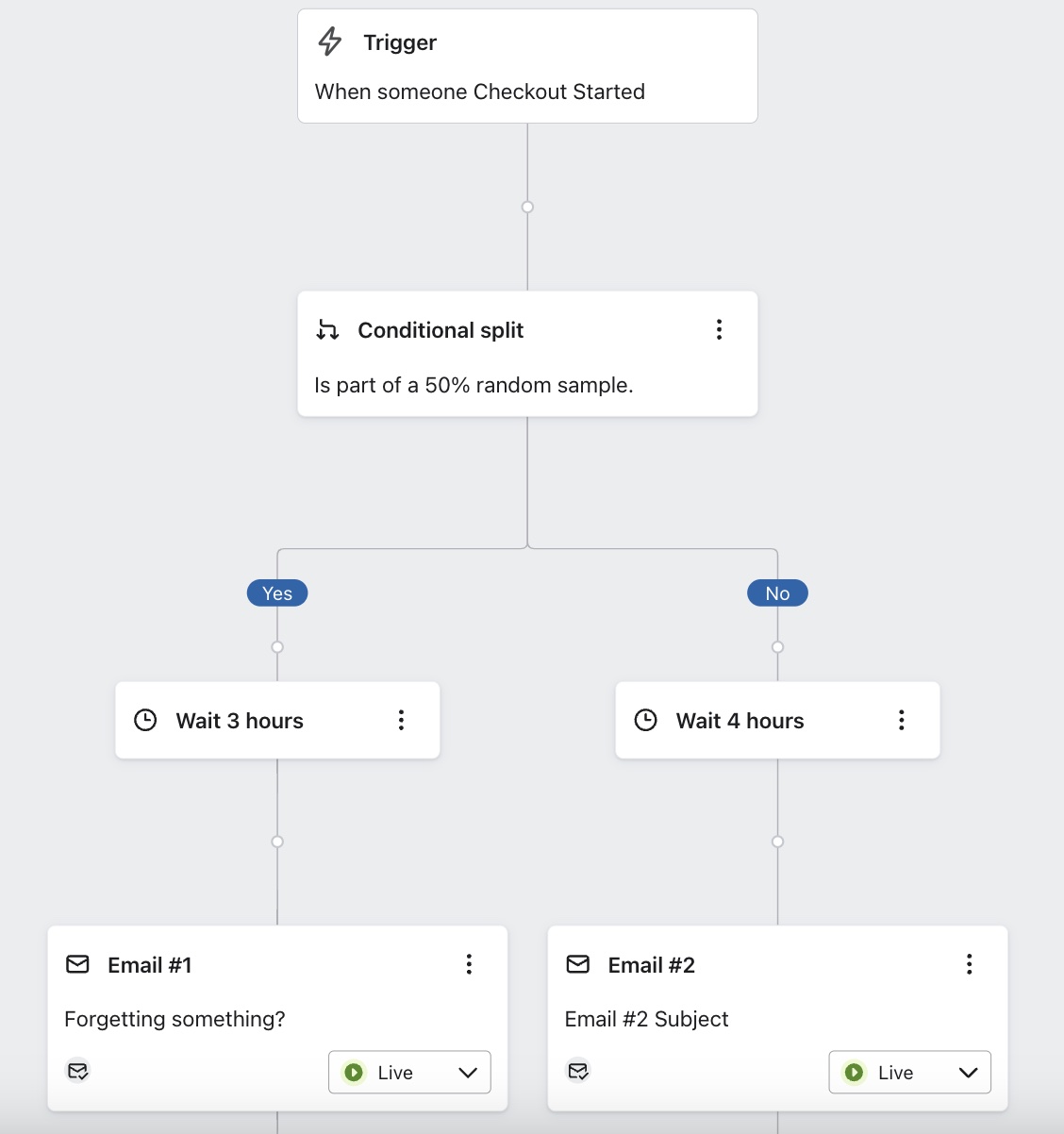Click the Email #1 smart sending icon

tap(78, 1071)
